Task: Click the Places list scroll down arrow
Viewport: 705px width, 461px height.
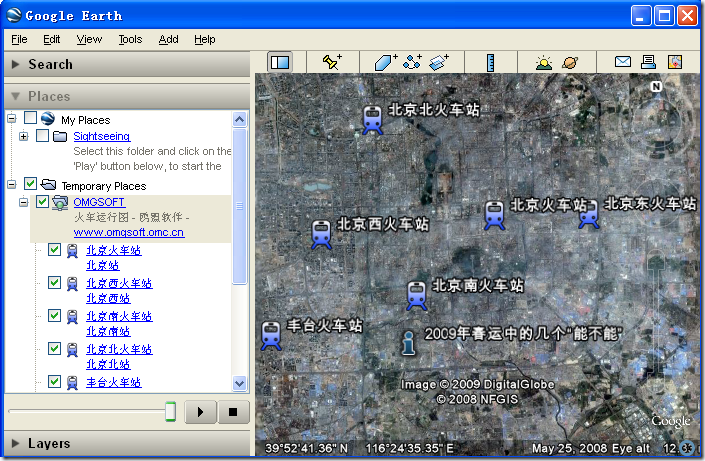Action: click(239, 383)
